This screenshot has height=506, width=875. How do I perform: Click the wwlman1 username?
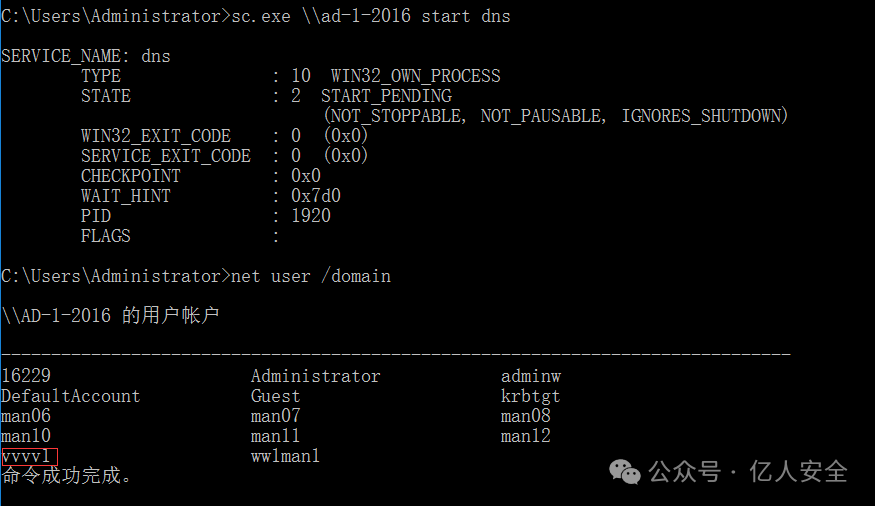tap(285, 456)
